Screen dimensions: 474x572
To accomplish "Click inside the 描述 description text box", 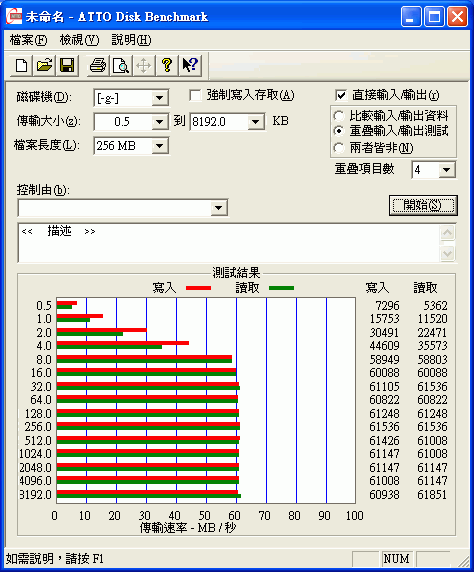I will (x=229, y=243).
